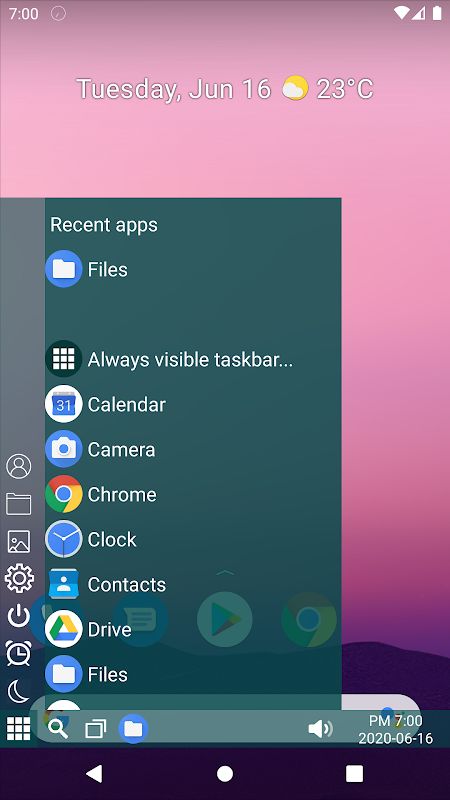
Task: Open the Drive app icon
Action: tap(64, 629)
